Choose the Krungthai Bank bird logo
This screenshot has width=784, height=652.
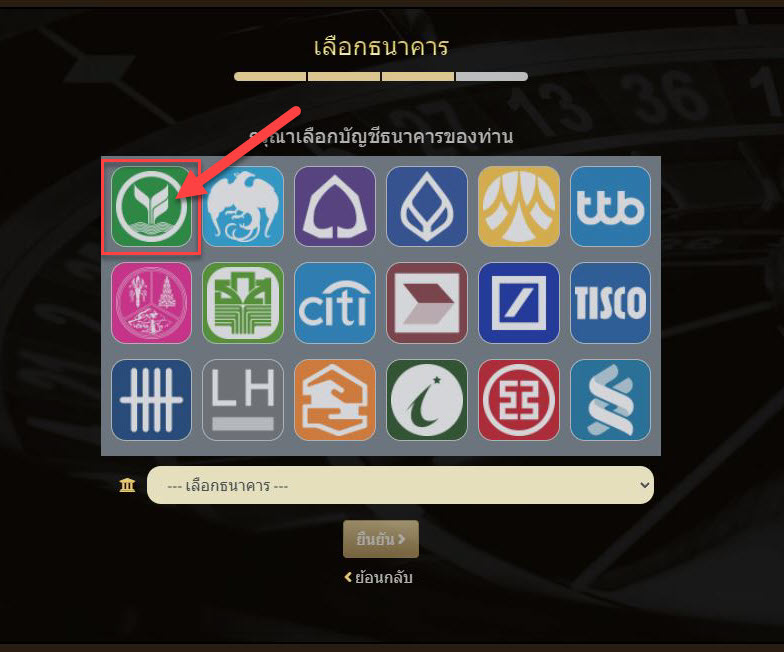tap(243, 206)
